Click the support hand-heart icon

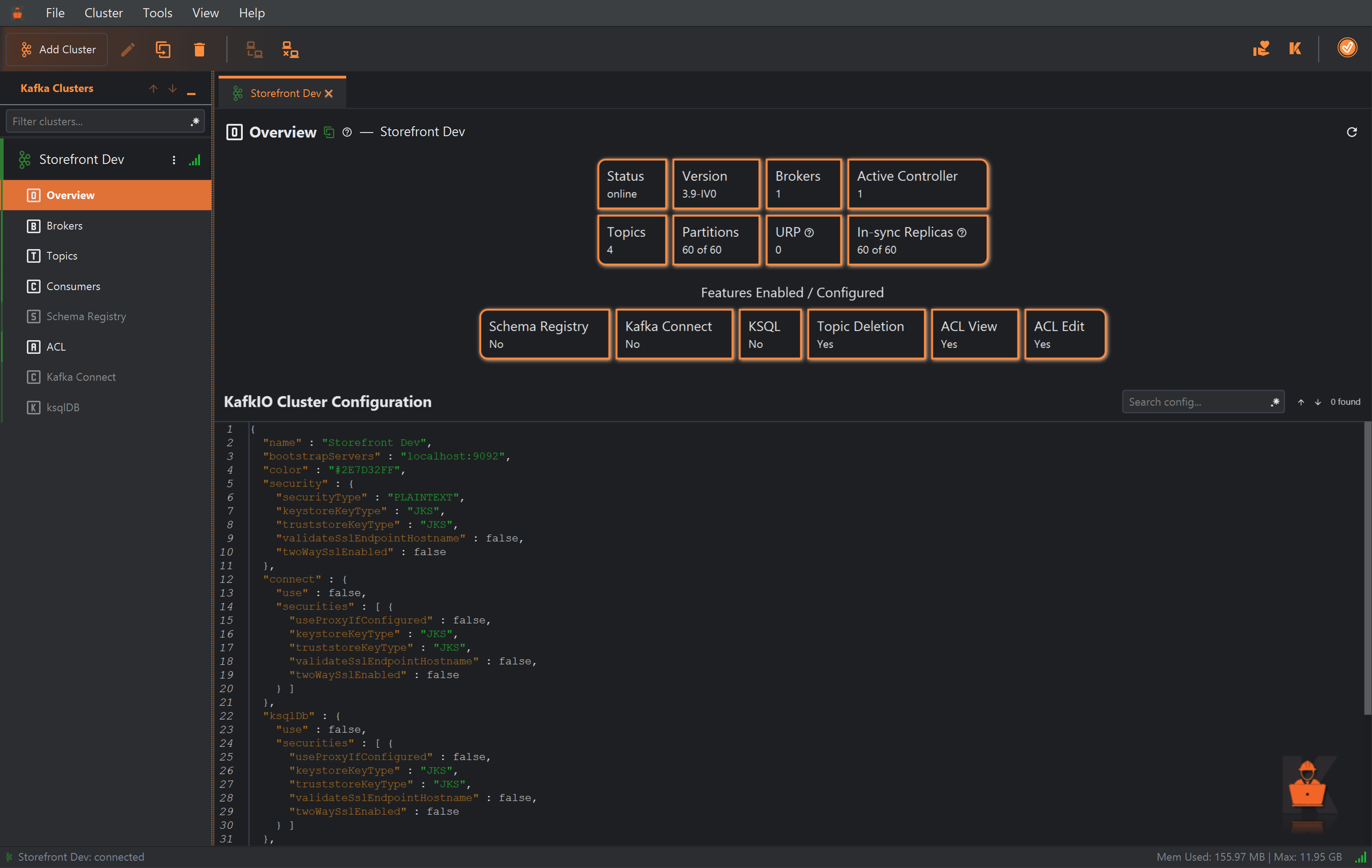coord(1261,48)
